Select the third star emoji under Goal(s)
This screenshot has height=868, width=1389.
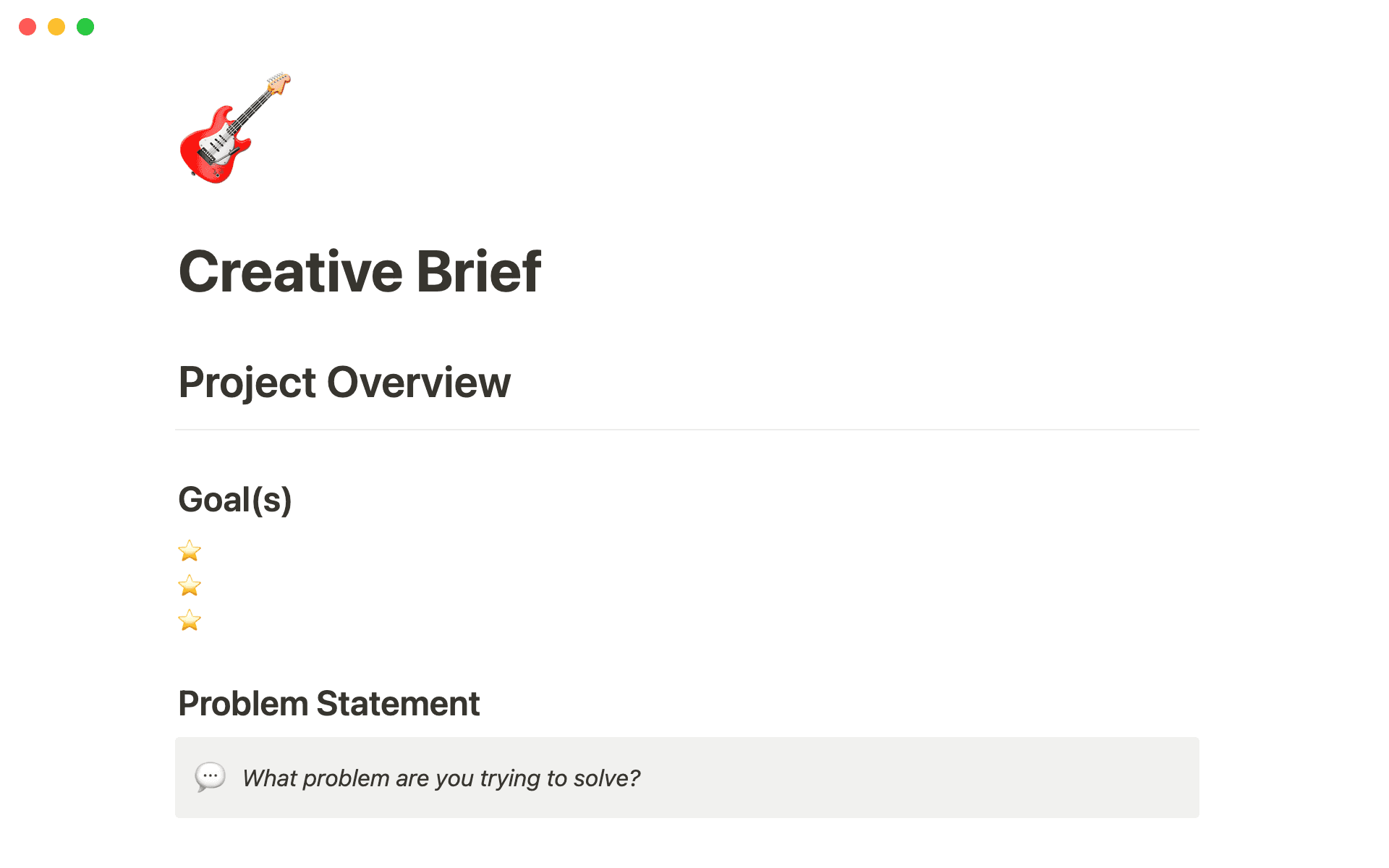190,621
